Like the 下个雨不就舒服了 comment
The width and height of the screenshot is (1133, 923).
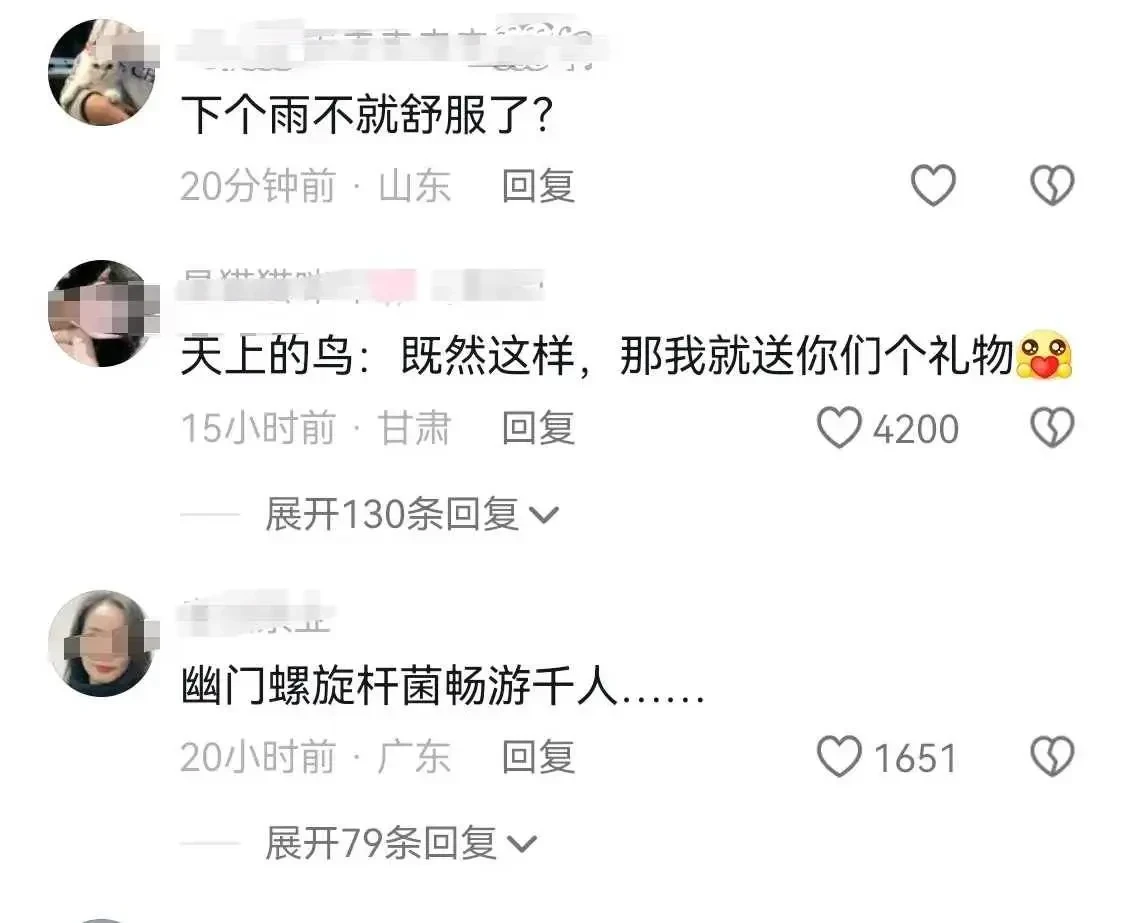[933, 185]
